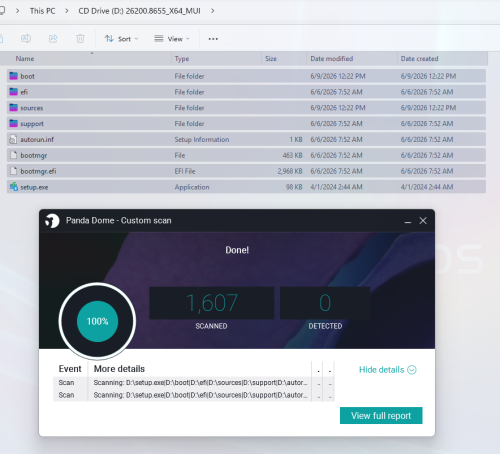This screenshot has width=500, height=454.
Task: Click the 100% progress circle
Action: coord(97,321)
